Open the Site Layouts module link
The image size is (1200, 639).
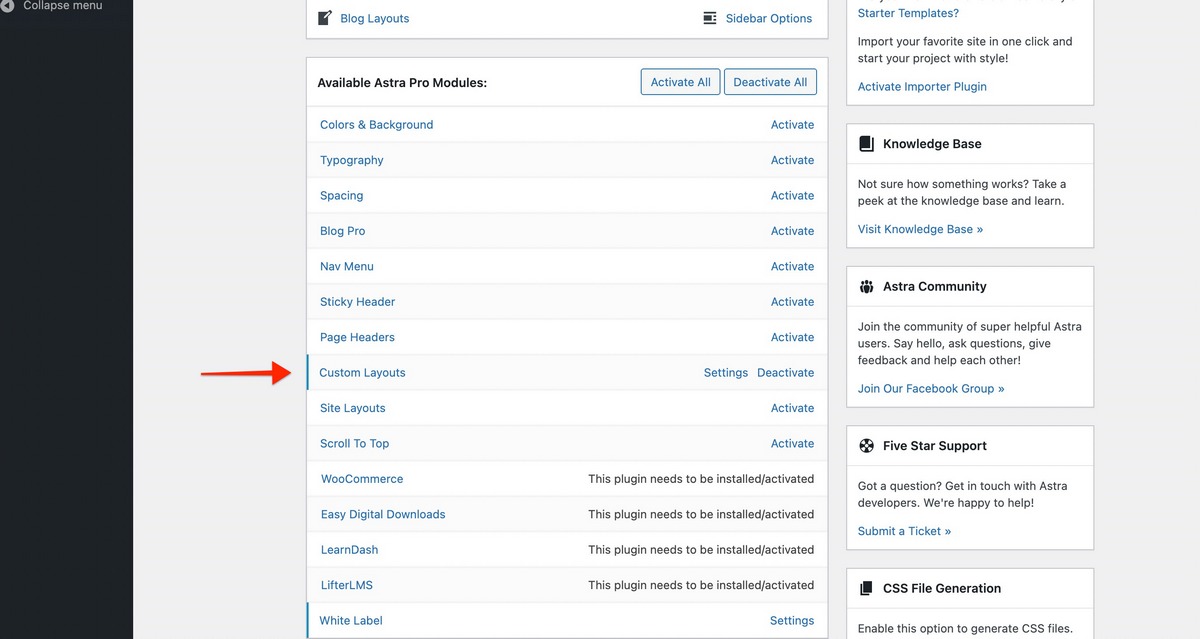(352, 408)
